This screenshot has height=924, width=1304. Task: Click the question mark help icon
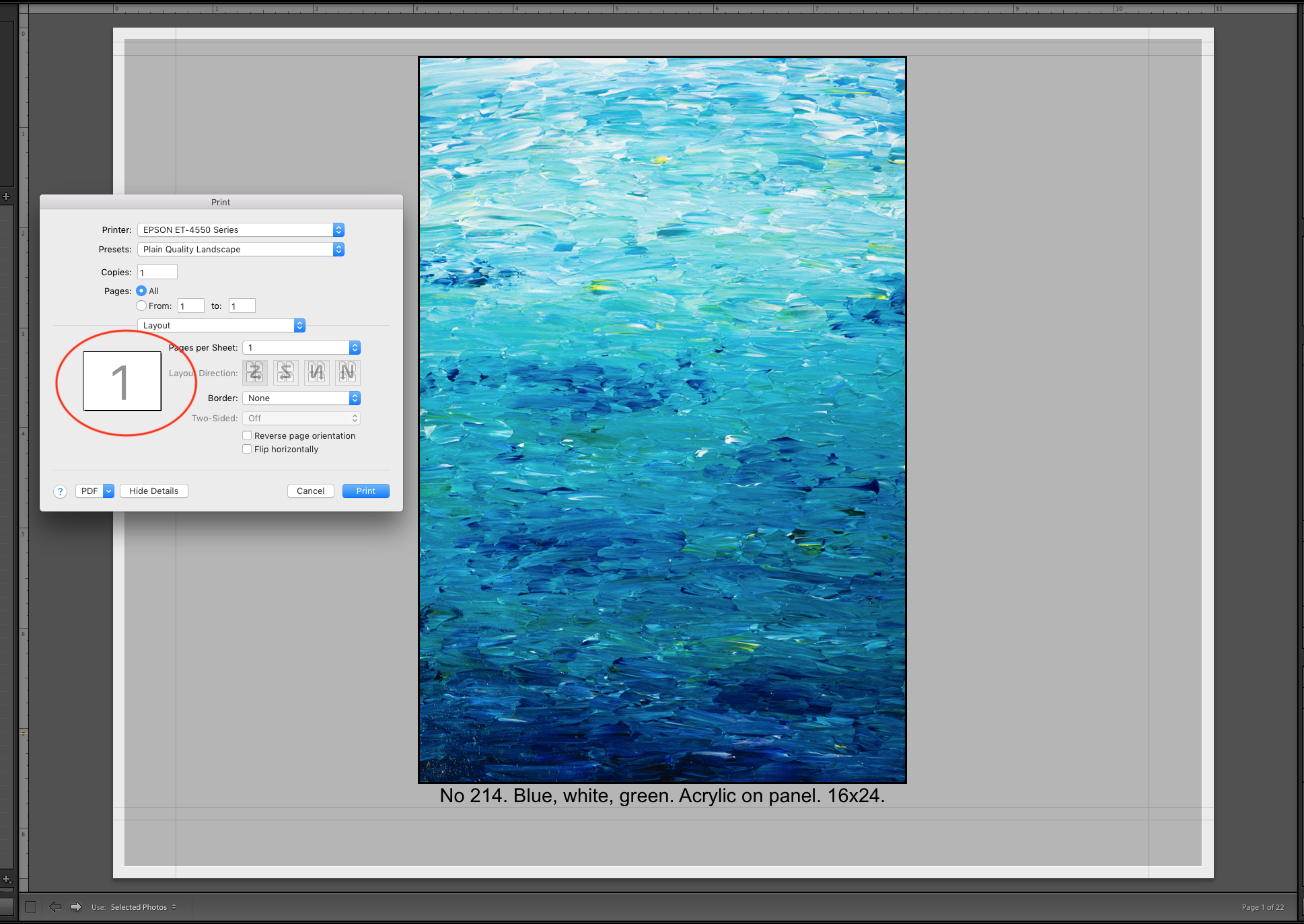pyautogui.click(x=61, y=491)
